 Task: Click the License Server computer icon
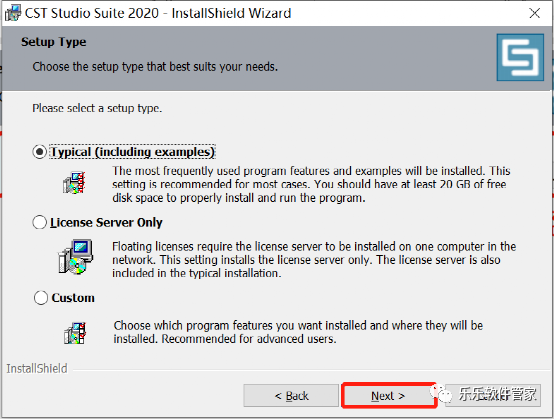(75, 257)
